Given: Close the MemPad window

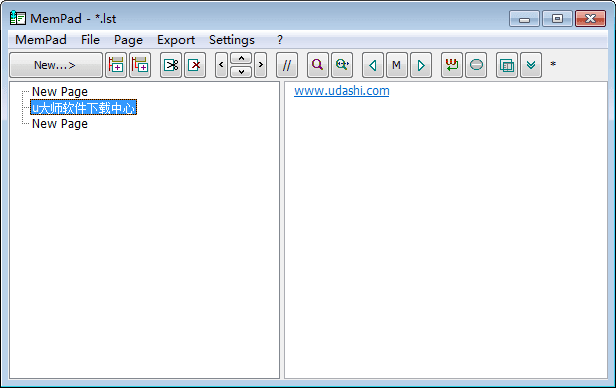Looking at the screenshot, I should pos(590,18).
